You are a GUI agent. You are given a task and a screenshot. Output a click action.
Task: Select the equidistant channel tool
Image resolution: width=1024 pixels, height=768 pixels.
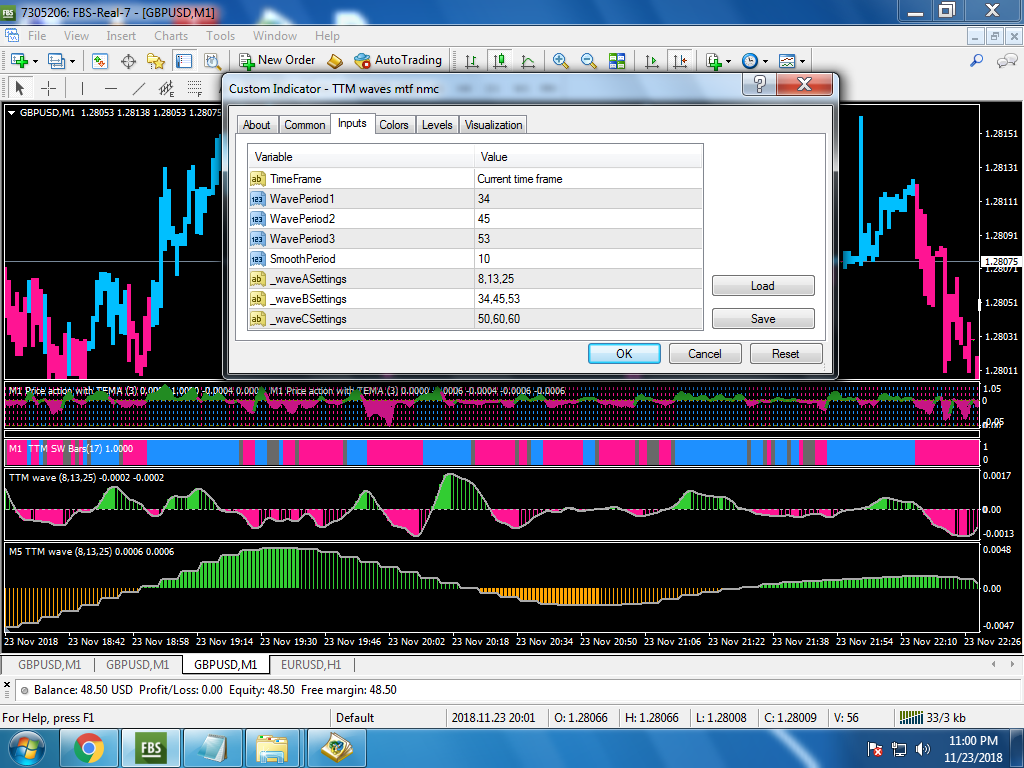[167, 88]
